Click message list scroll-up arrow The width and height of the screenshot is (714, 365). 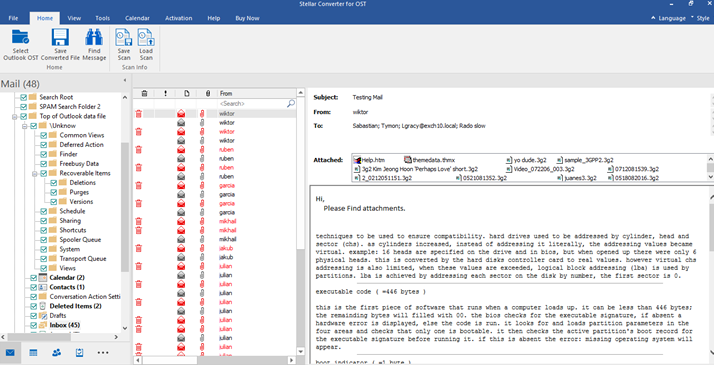tap(300, 93)
